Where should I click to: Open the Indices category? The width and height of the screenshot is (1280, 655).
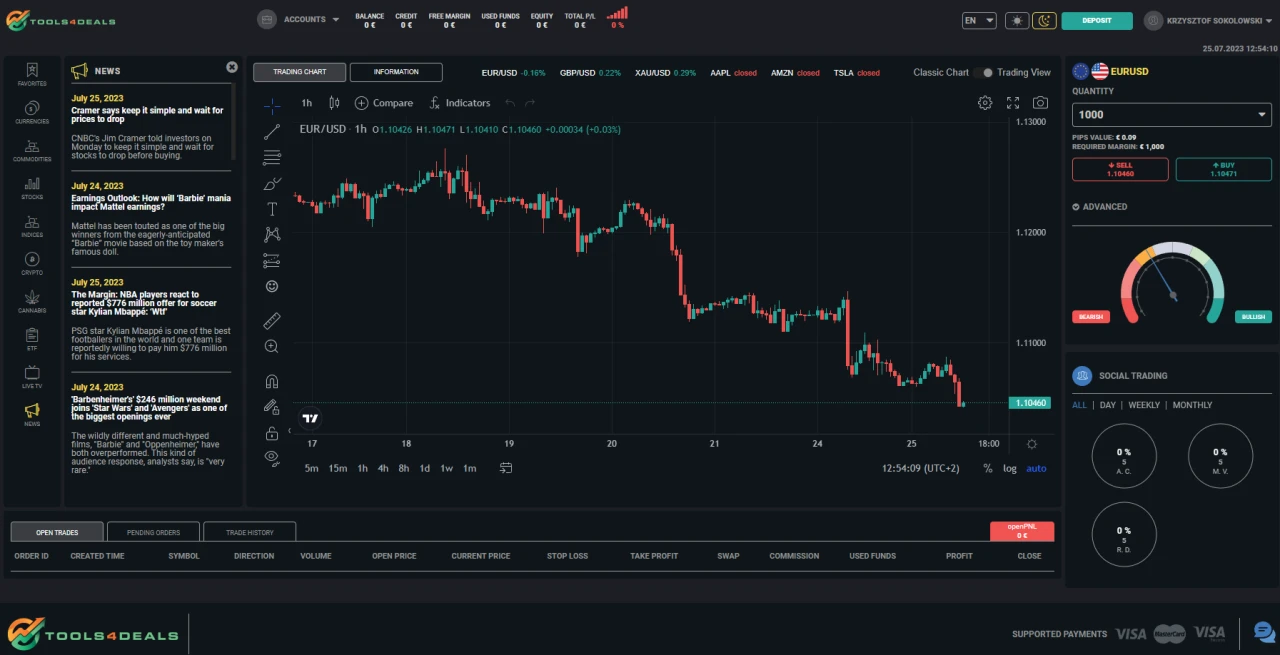[32, 227]
